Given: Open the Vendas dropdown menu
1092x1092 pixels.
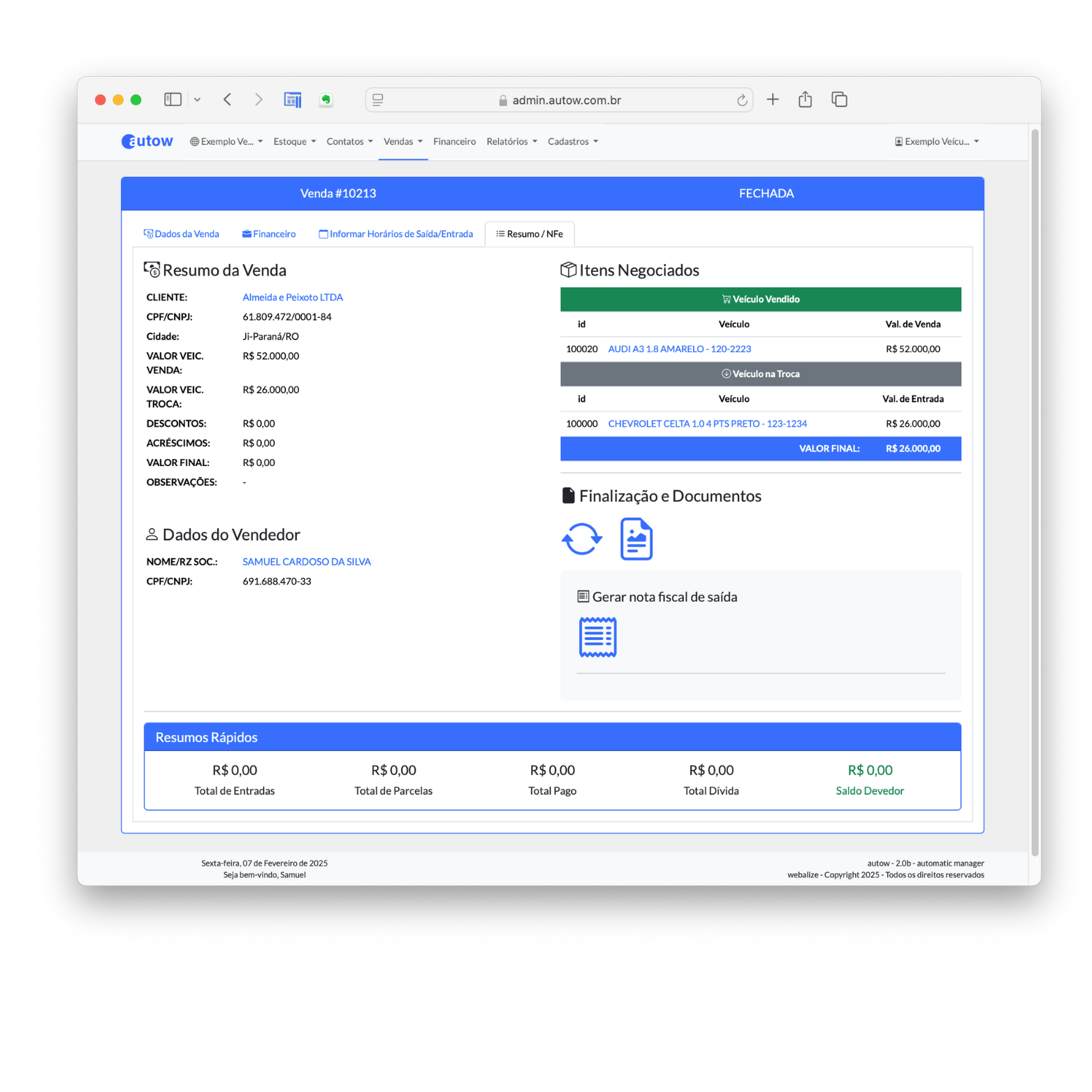Looking at the screenshot, I should click(402, 142).
